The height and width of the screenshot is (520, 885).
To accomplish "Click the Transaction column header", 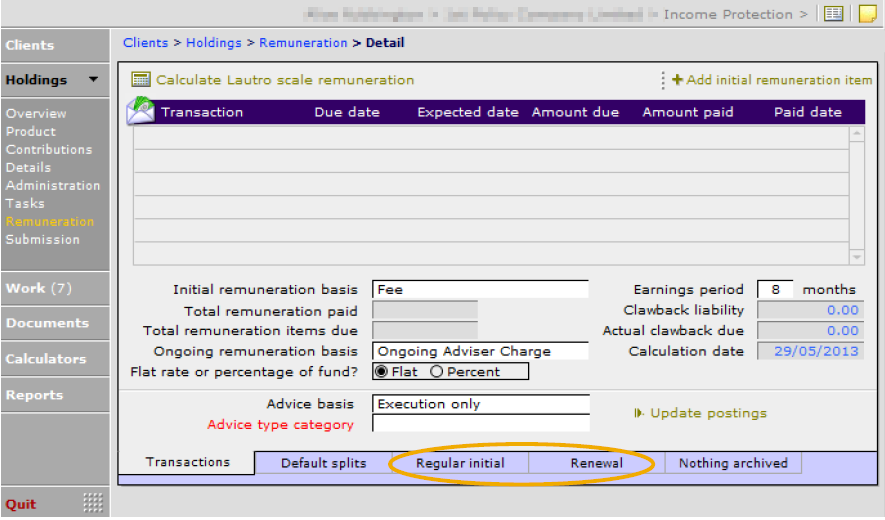I will coord(202,112).
